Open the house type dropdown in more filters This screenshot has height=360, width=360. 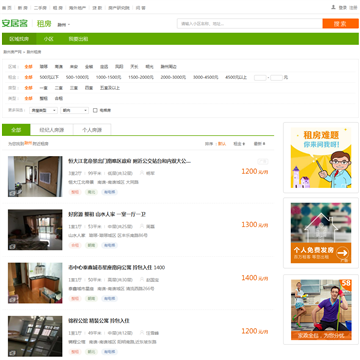tap(43, 110)
